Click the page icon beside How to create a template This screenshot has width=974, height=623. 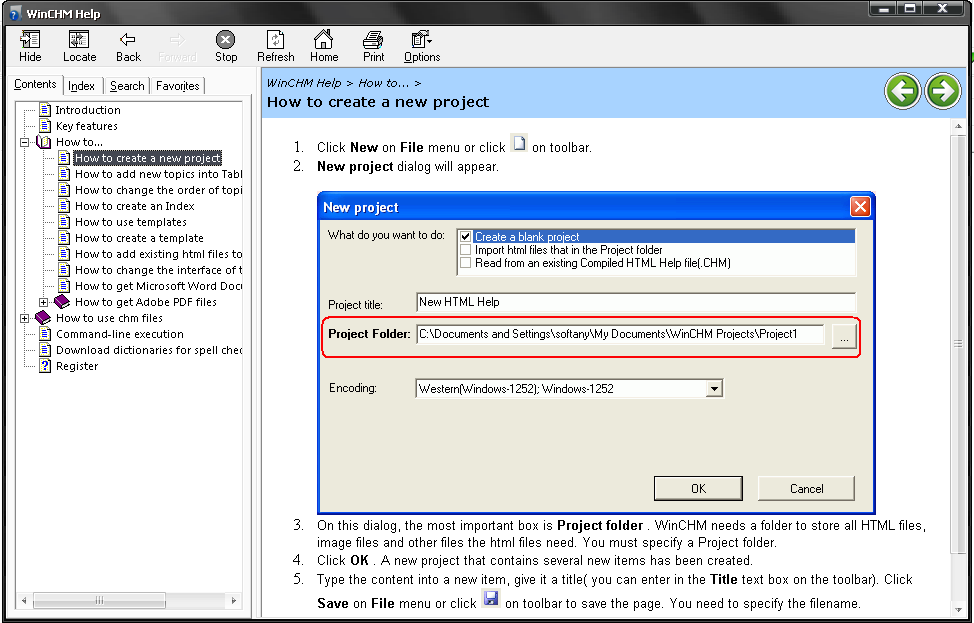click(x=64, y=238)
